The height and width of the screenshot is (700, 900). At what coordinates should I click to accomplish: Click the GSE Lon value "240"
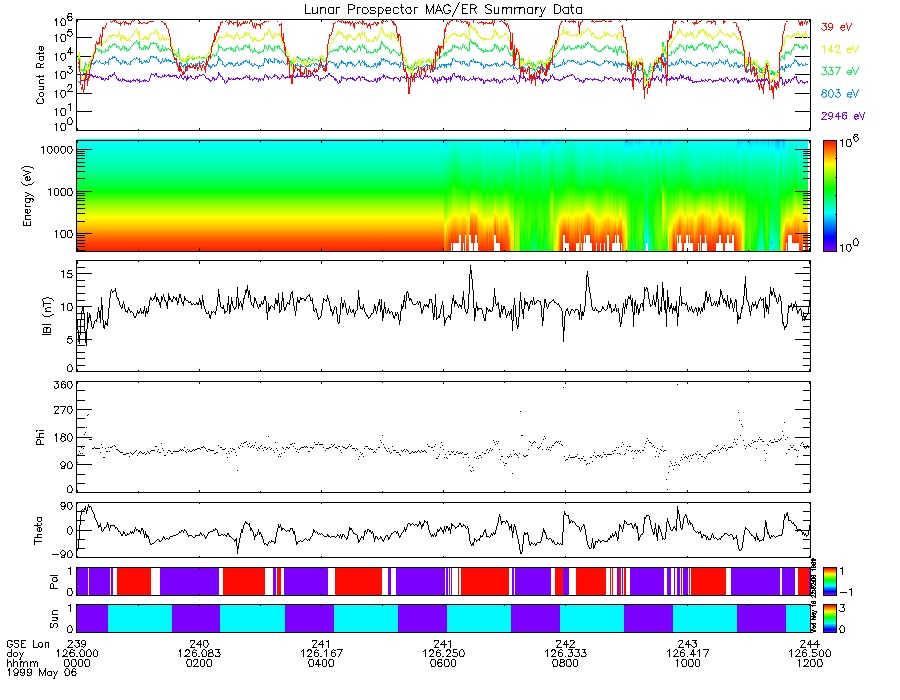pyautogui.click(x=199, y=644)
